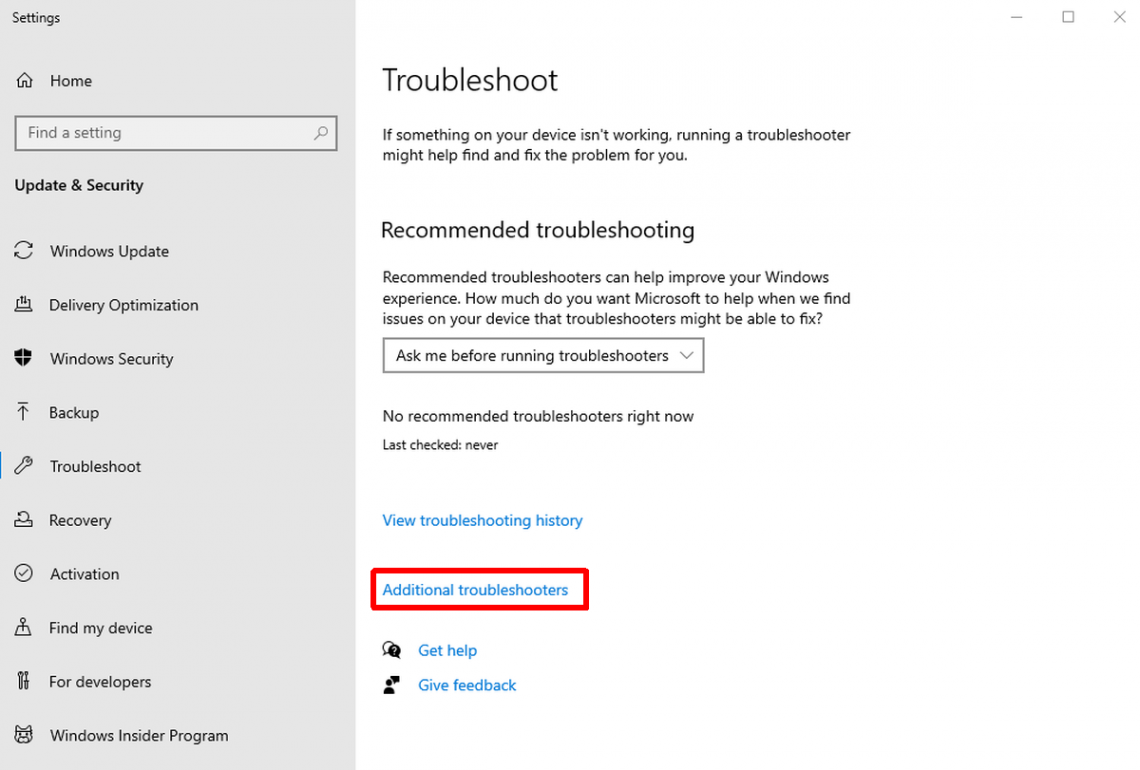Click the search magnifier icon

tap(320, 133)
